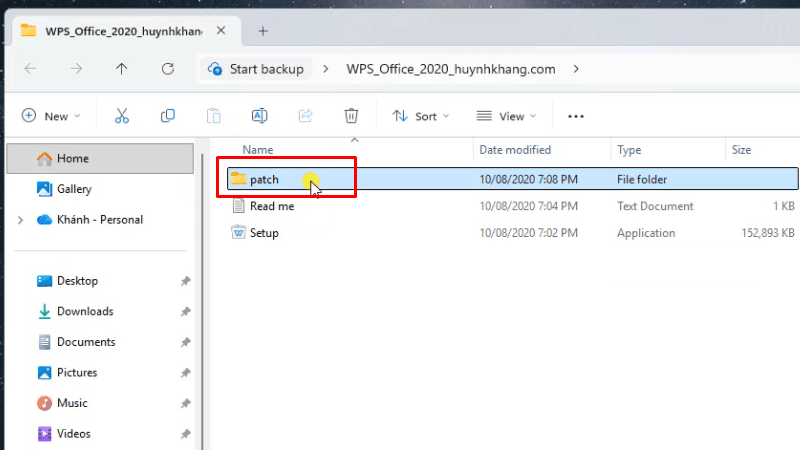Open Downloads in the sidebar
The width and height of the screenshot is (800, 450).
85,311
